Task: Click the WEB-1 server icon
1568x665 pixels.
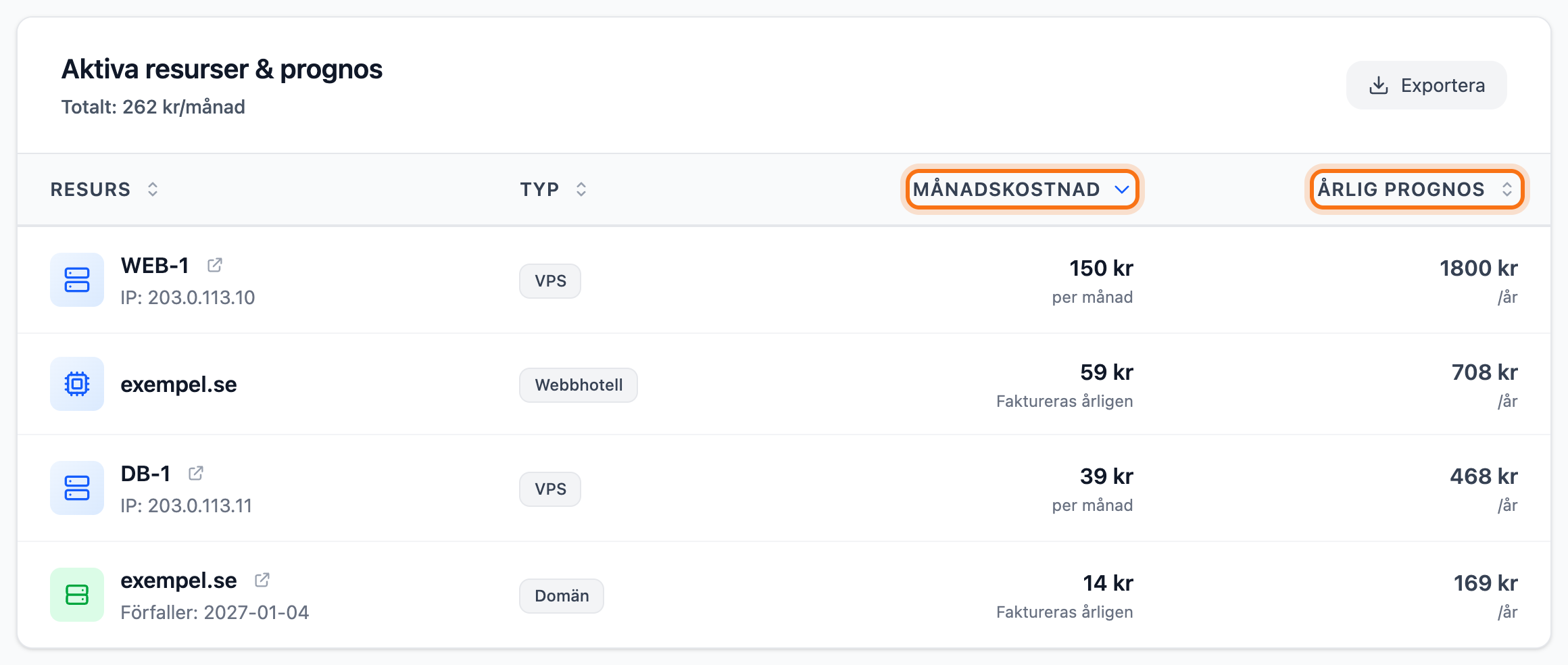Action: pos(77,280)
